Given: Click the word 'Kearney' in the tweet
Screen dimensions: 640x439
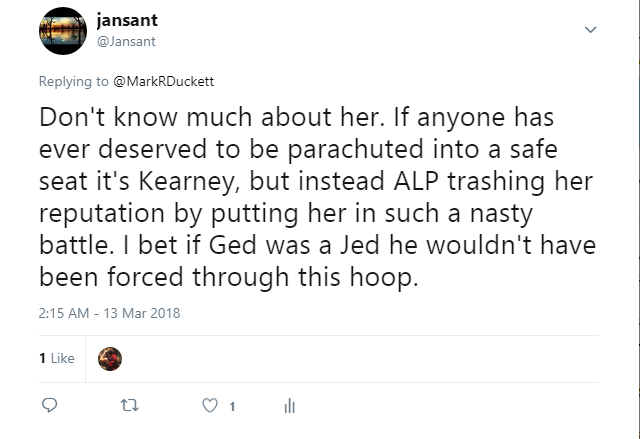Looking at the screenshot, I should pos(188,181).
